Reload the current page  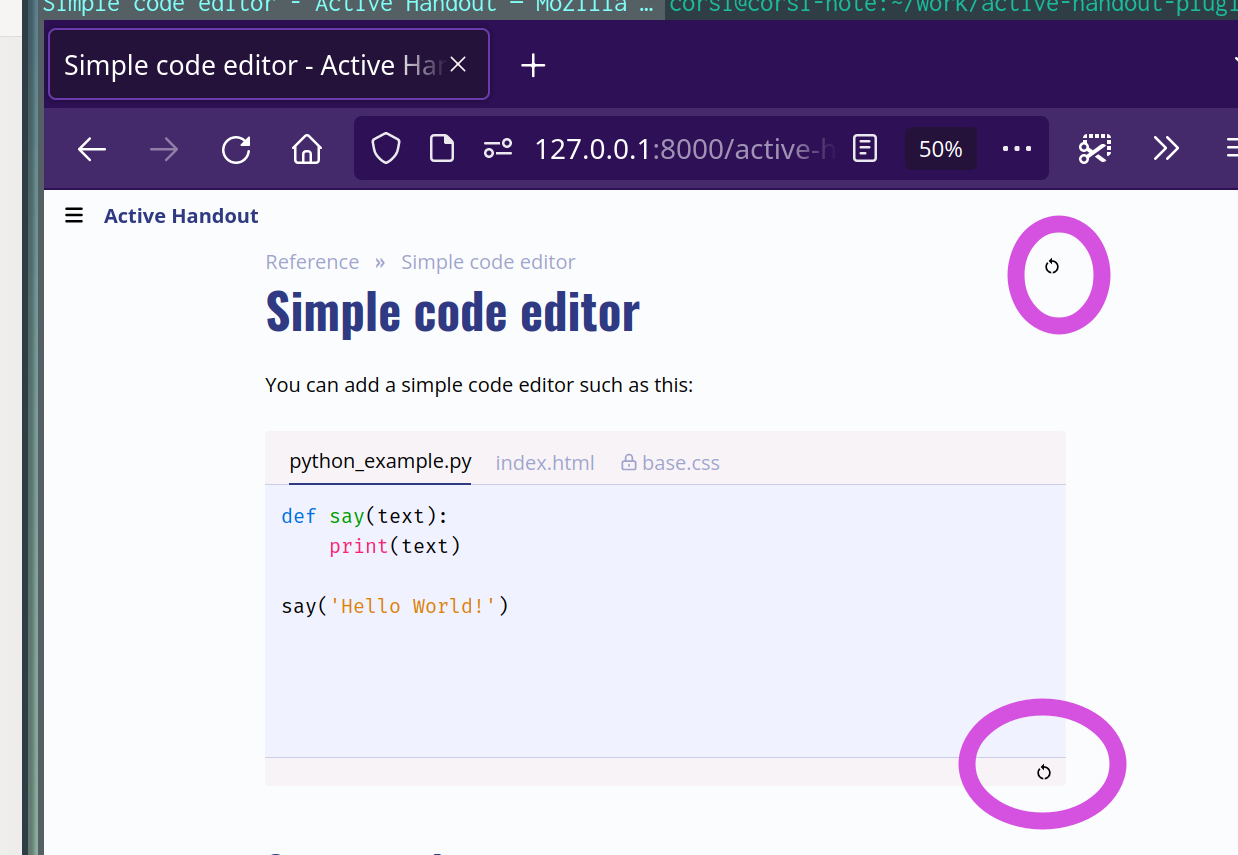tap(236, 148)
